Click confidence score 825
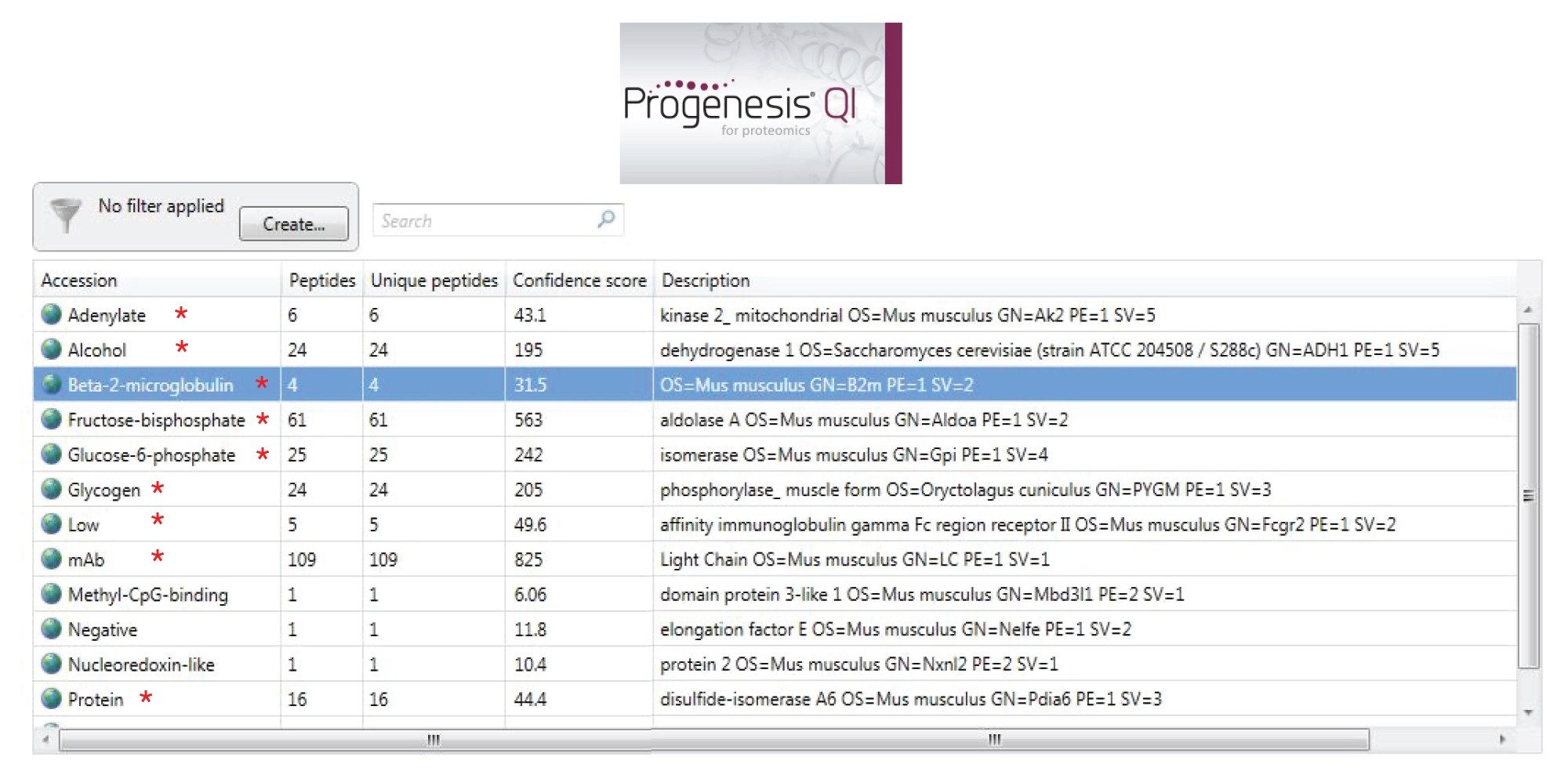 tap(528, 559)
